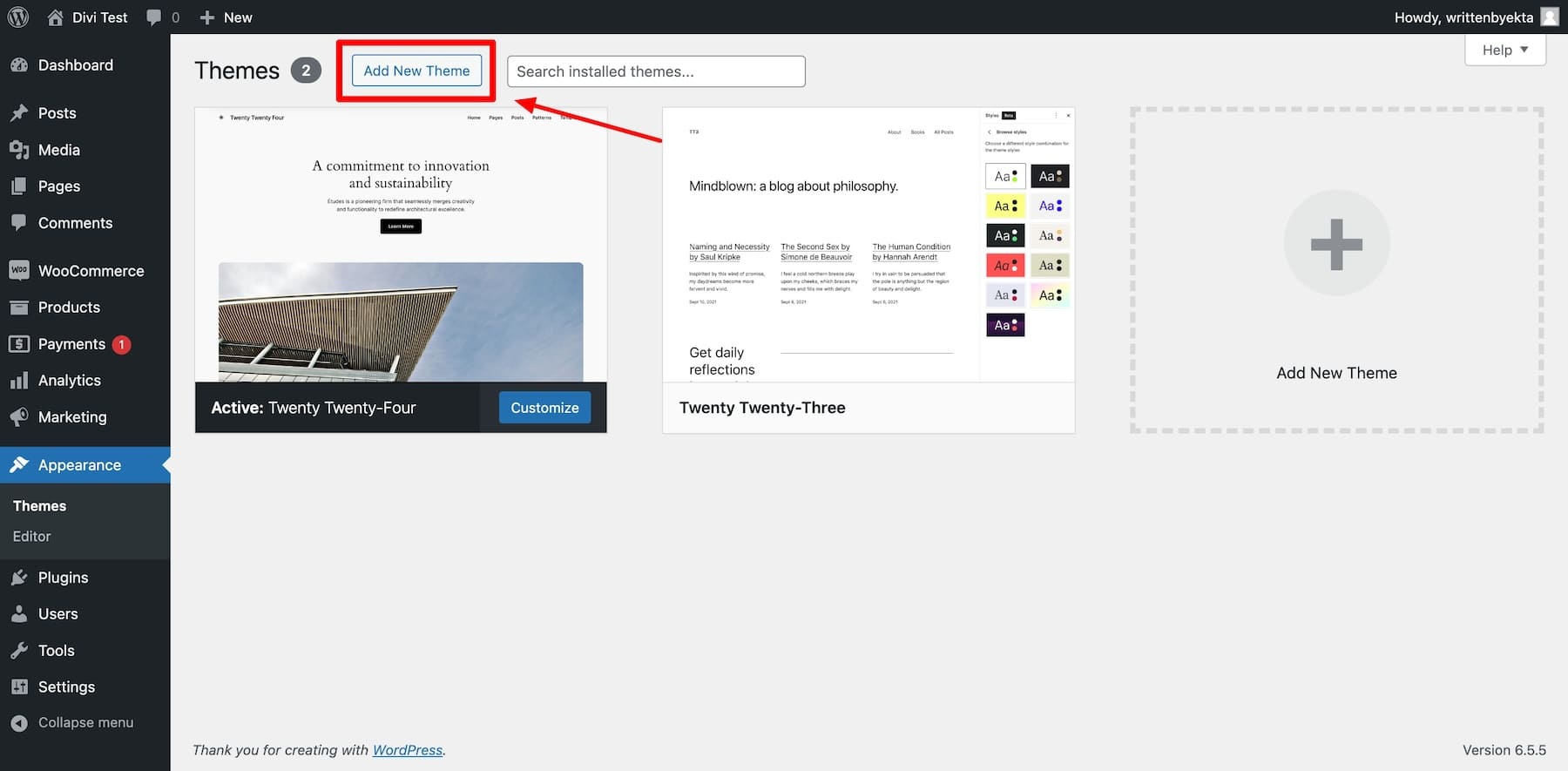1568x771 pixels.
Task: Follow the WordPress footer link
Action: point(408,750)
